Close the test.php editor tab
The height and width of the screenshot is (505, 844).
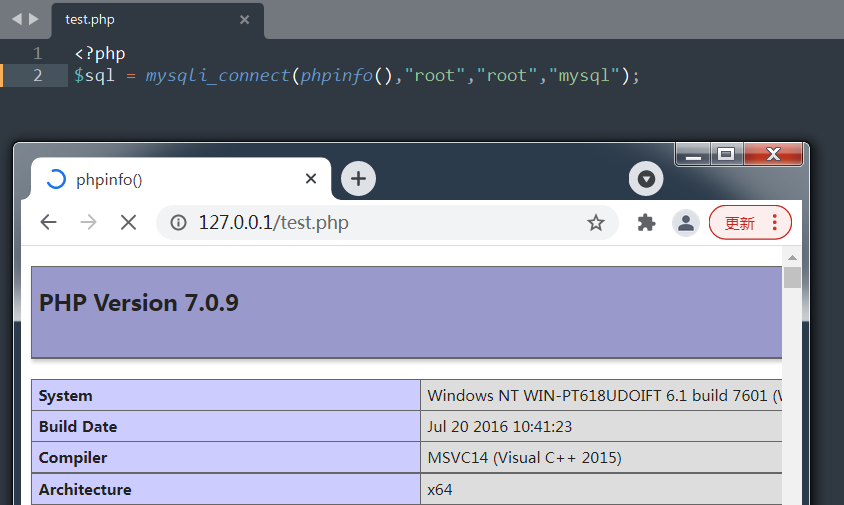point(244,20)
